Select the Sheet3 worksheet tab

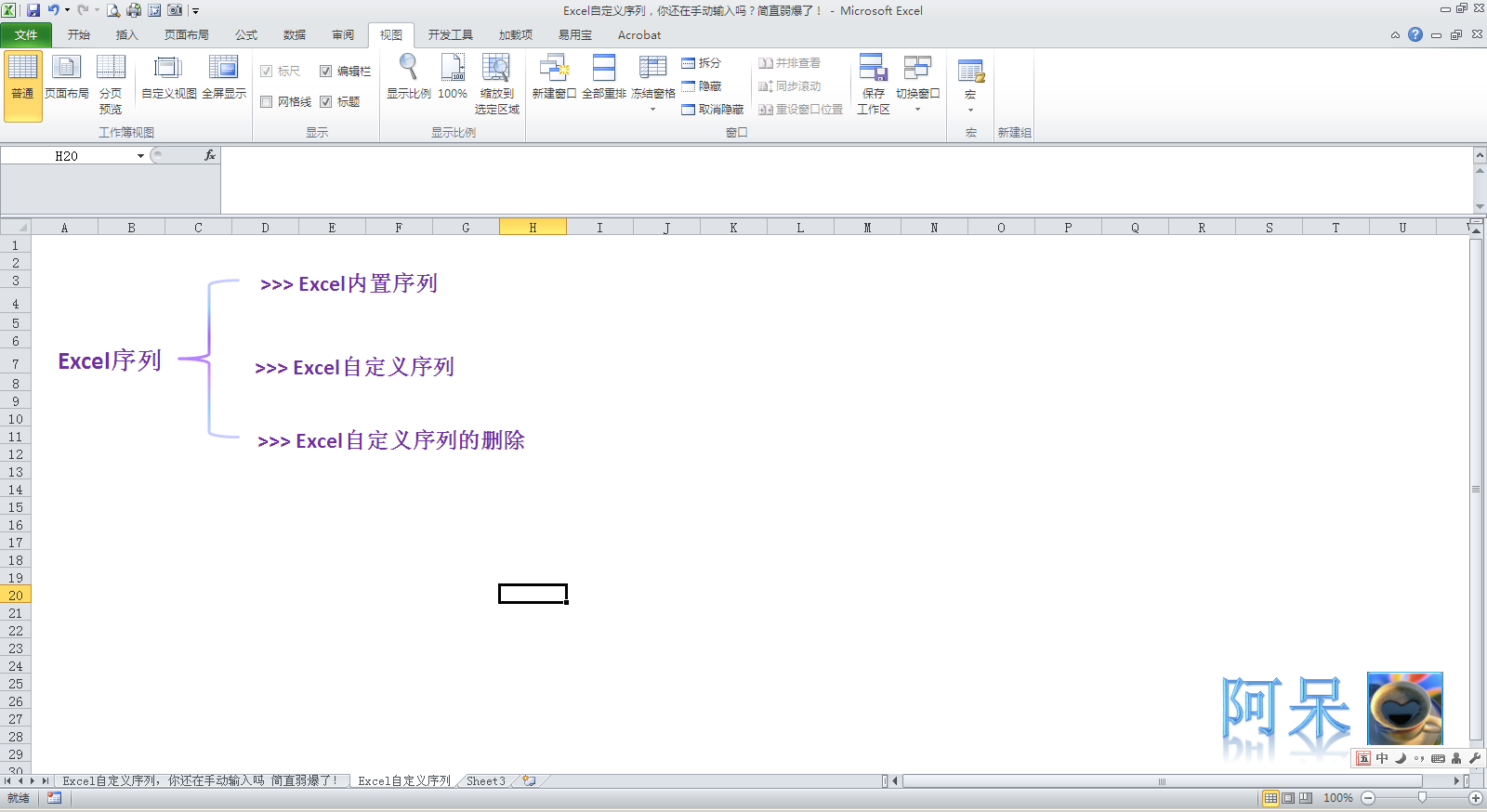click(485, 781)
